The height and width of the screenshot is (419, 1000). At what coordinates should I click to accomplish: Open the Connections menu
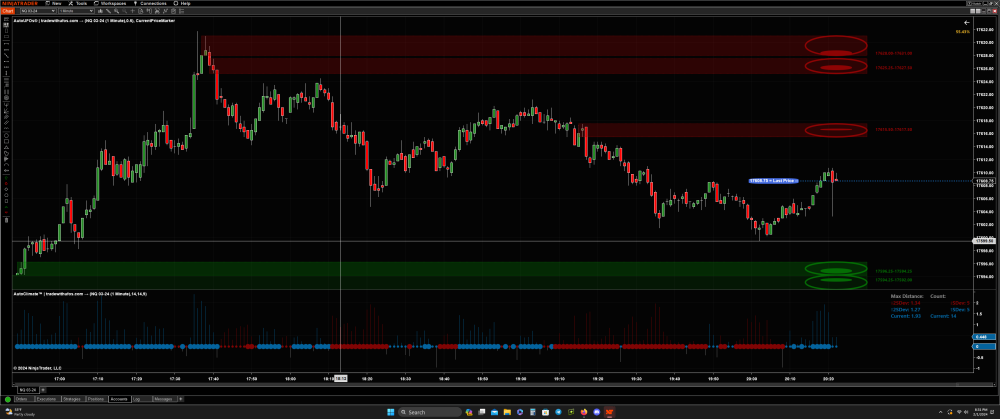[x=153, y=3]
